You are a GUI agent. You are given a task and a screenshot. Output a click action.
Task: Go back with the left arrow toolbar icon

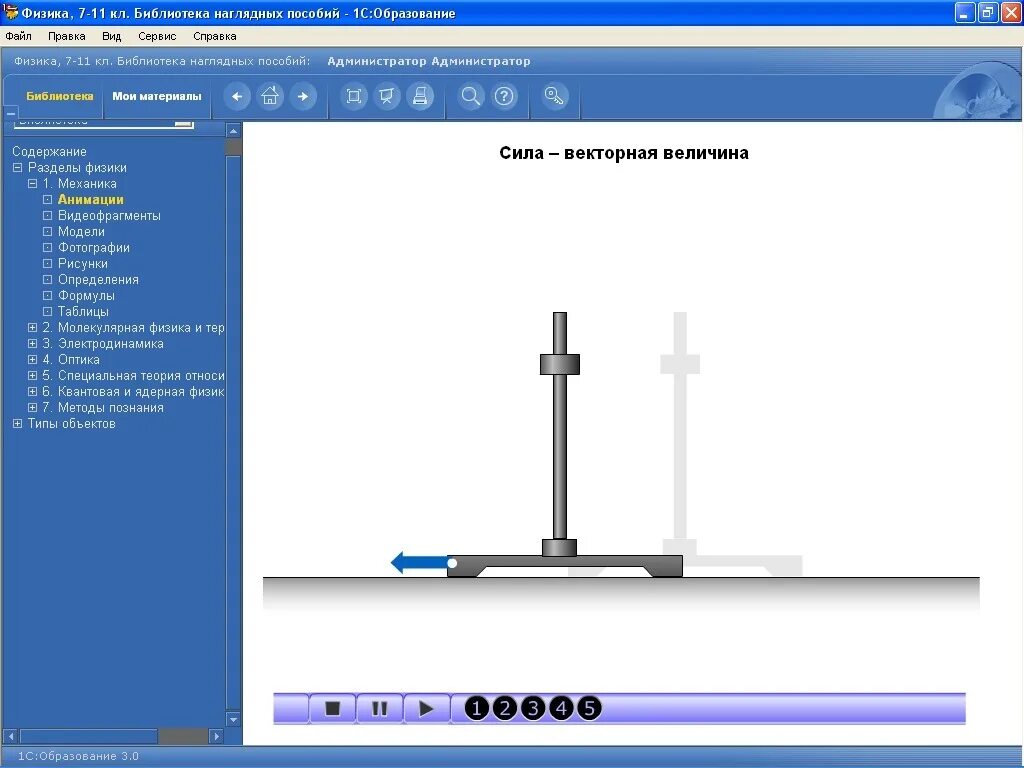click(237, 97)
